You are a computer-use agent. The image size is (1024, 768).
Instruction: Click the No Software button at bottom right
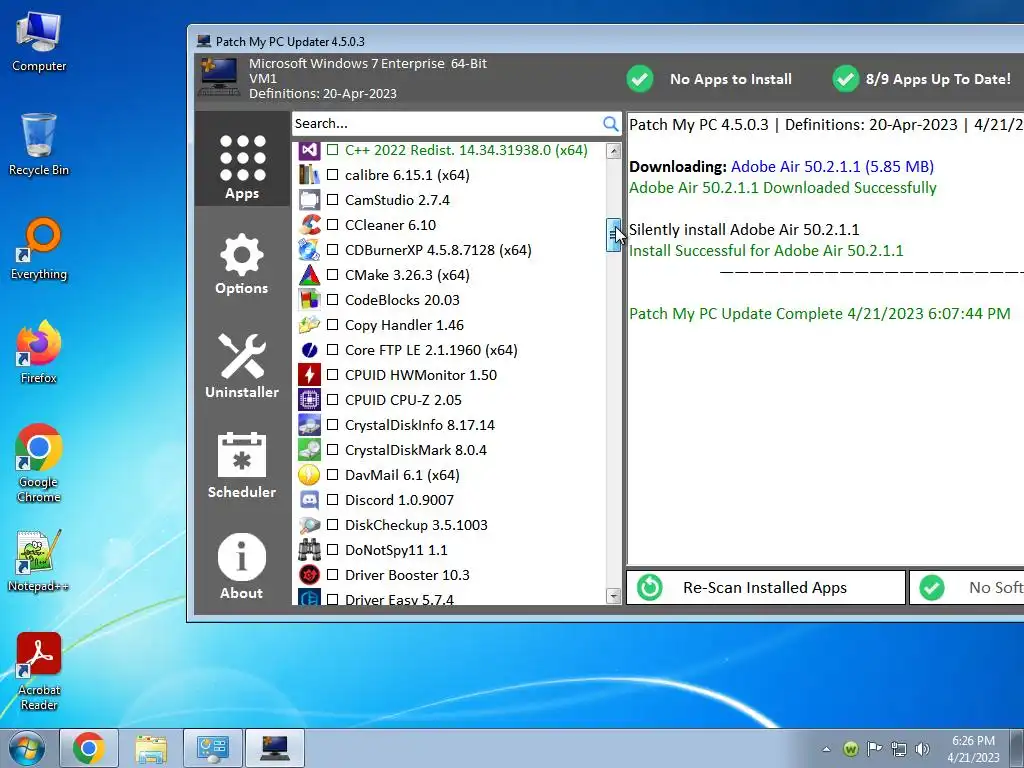pyautogui.click(x=967, y=588)
